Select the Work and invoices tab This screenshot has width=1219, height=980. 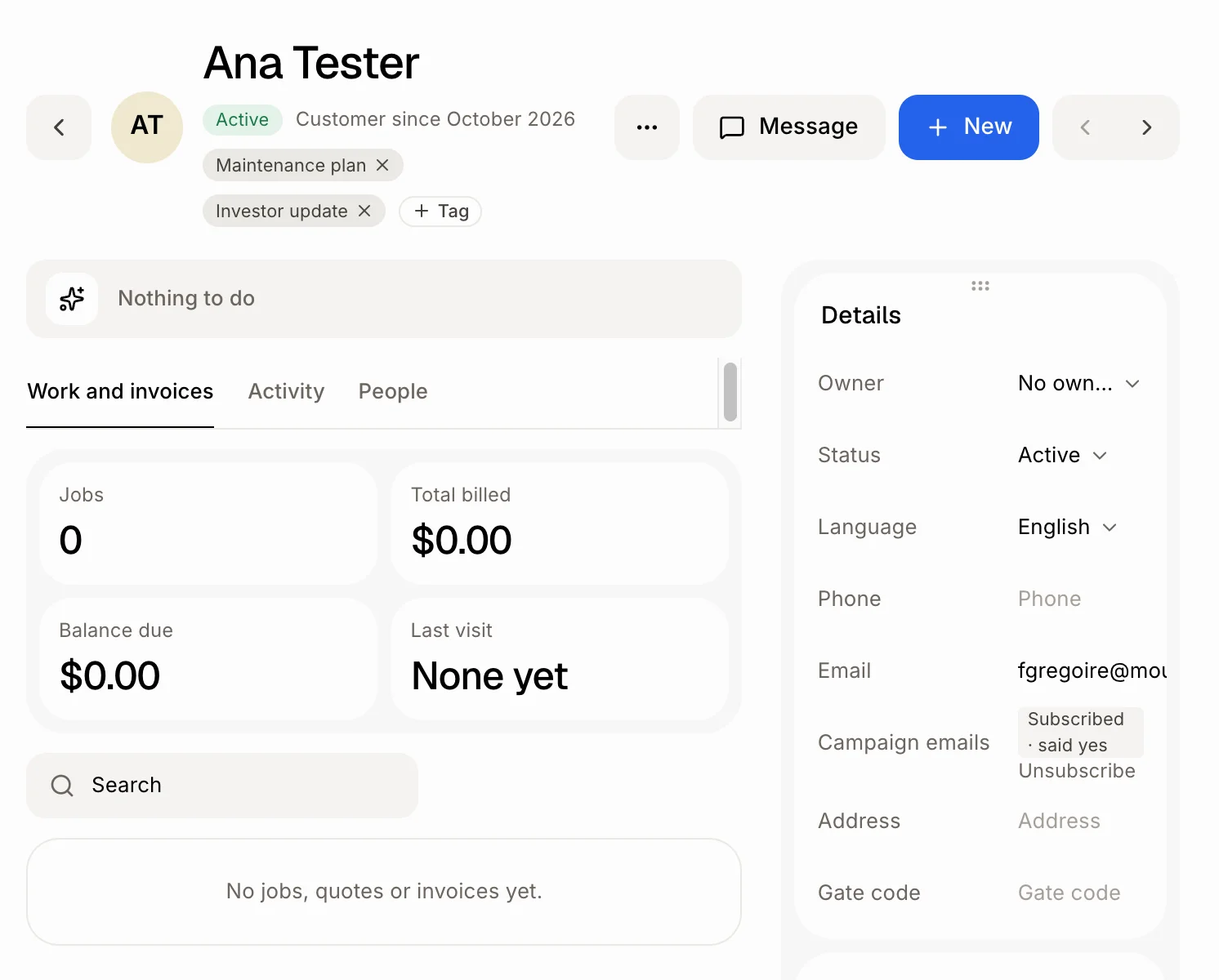pos(120,392)
